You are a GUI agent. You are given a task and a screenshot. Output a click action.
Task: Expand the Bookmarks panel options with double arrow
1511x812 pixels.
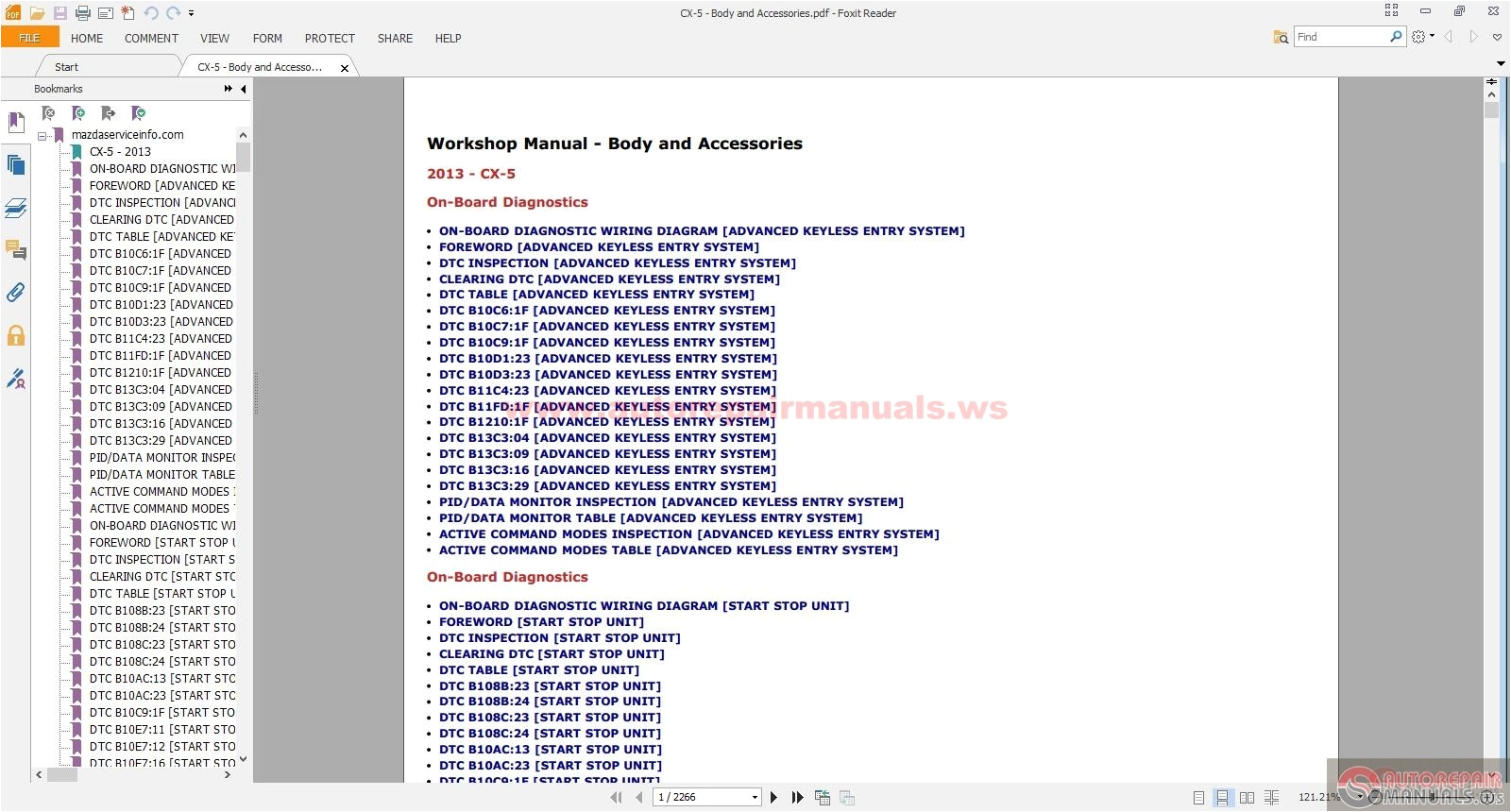[x=229, y=89]
